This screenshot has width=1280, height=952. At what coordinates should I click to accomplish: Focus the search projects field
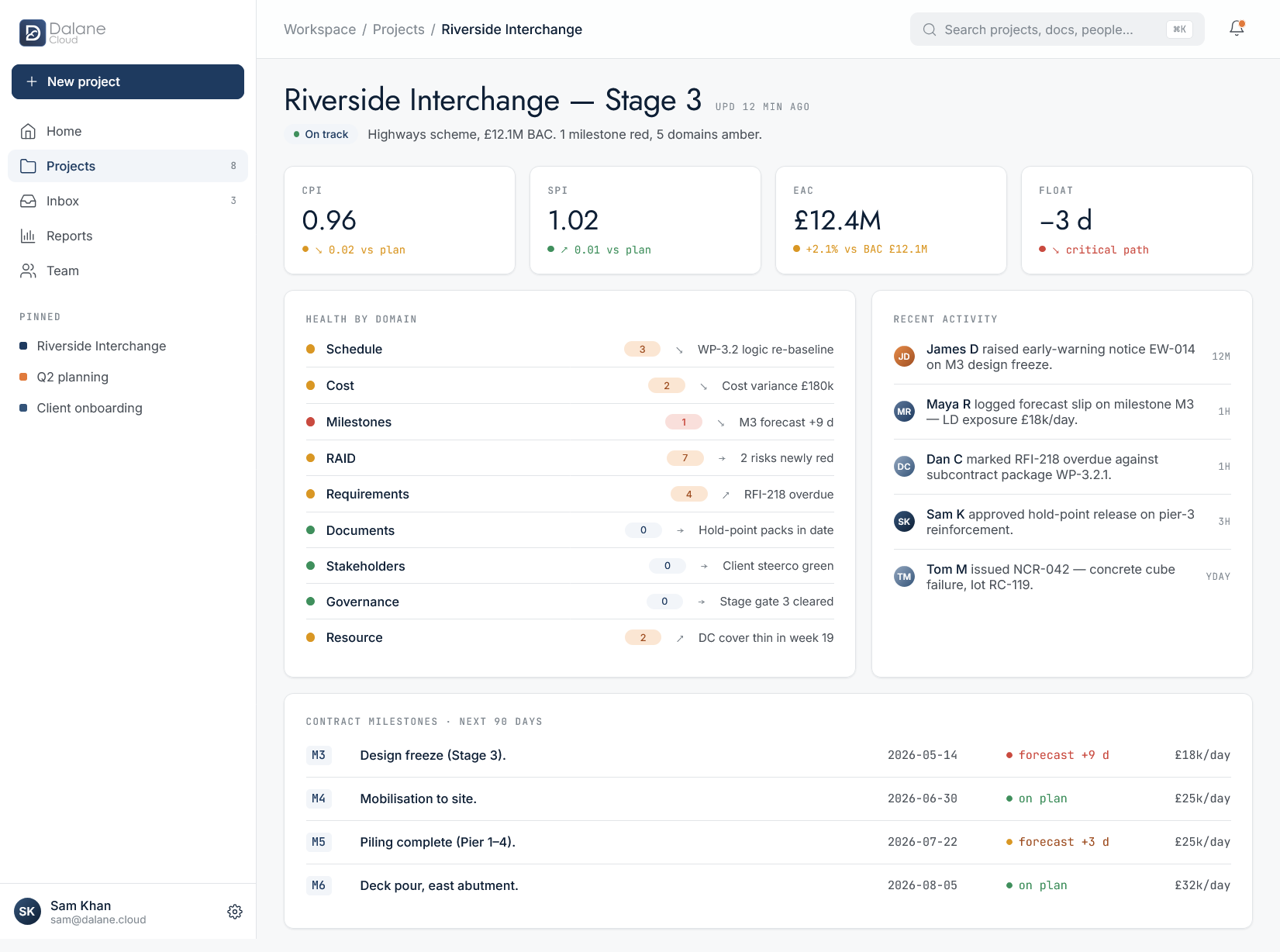point(1057,29)
